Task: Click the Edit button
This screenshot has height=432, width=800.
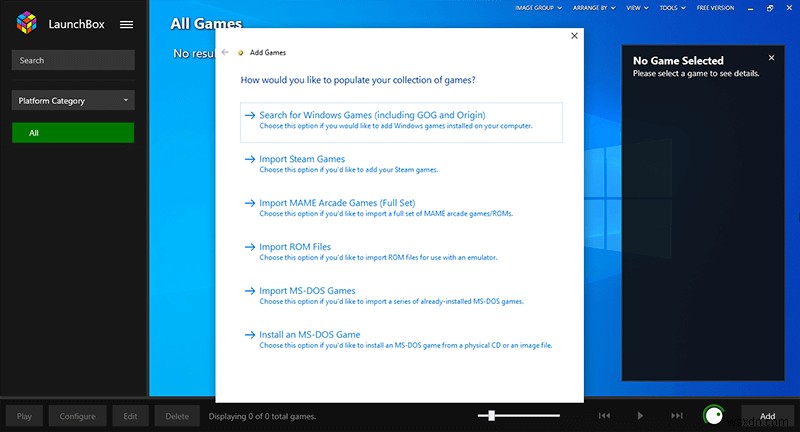Action: (130, 416)
